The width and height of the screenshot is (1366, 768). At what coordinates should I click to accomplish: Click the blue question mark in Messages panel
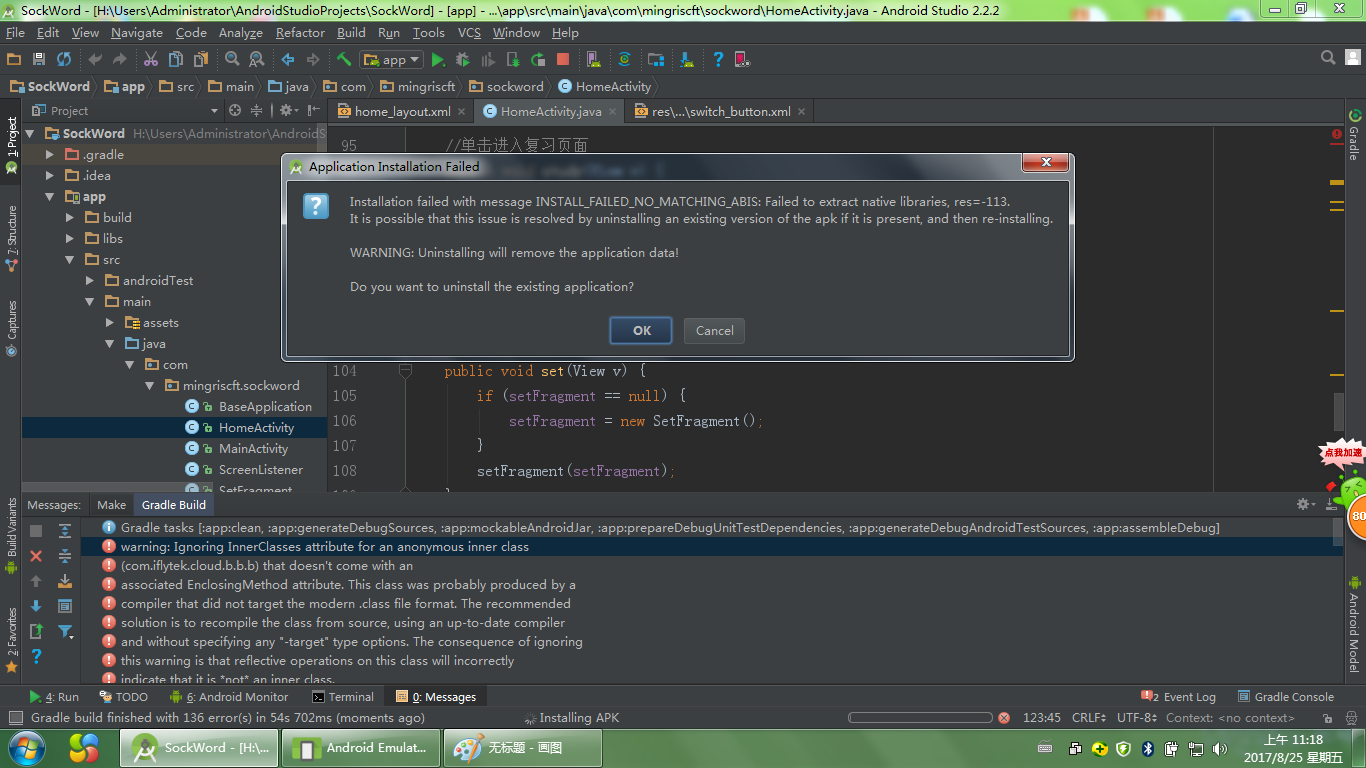point(36,656)
